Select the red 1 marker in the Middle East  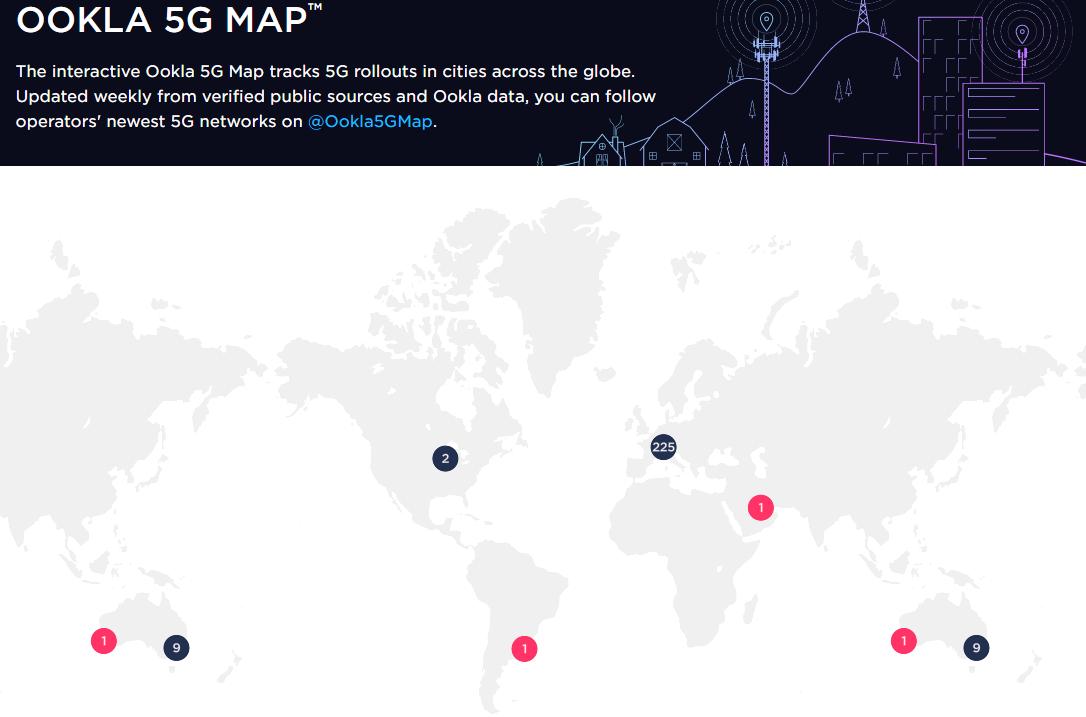point(760,508)
